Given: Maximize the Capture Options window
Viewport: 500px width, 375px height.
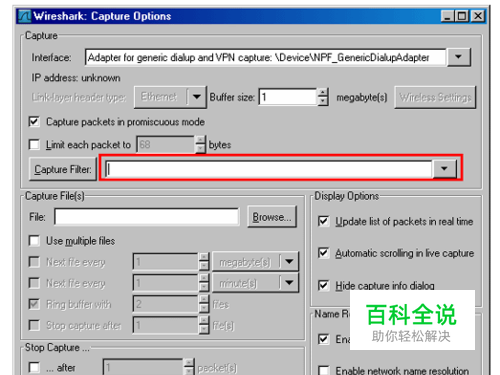Looking at the screenshot, I should pyautogui.click(x=462, y=16).
